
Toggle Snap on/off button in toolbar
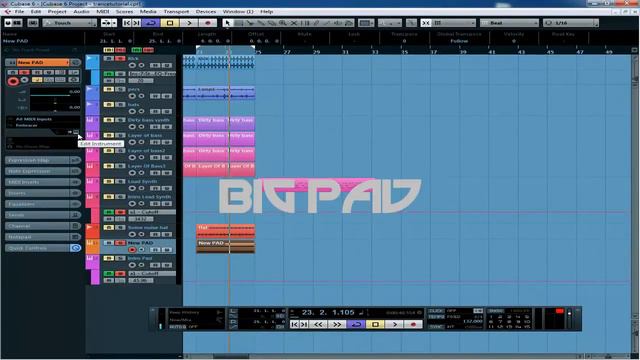point(426,23)
